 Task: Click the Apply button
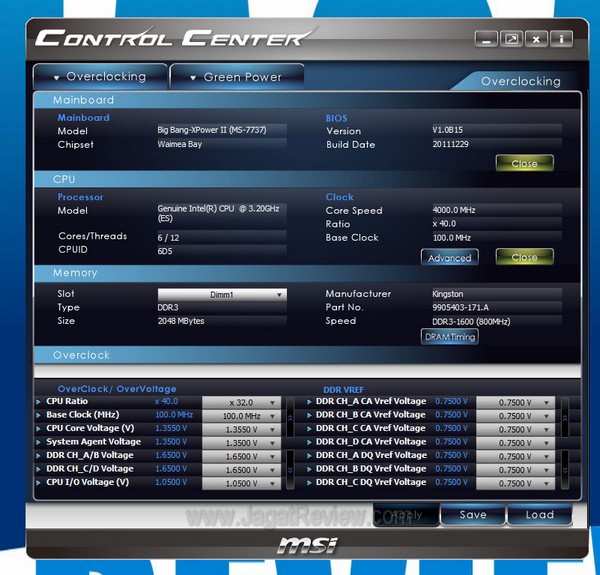pos(406,515)
